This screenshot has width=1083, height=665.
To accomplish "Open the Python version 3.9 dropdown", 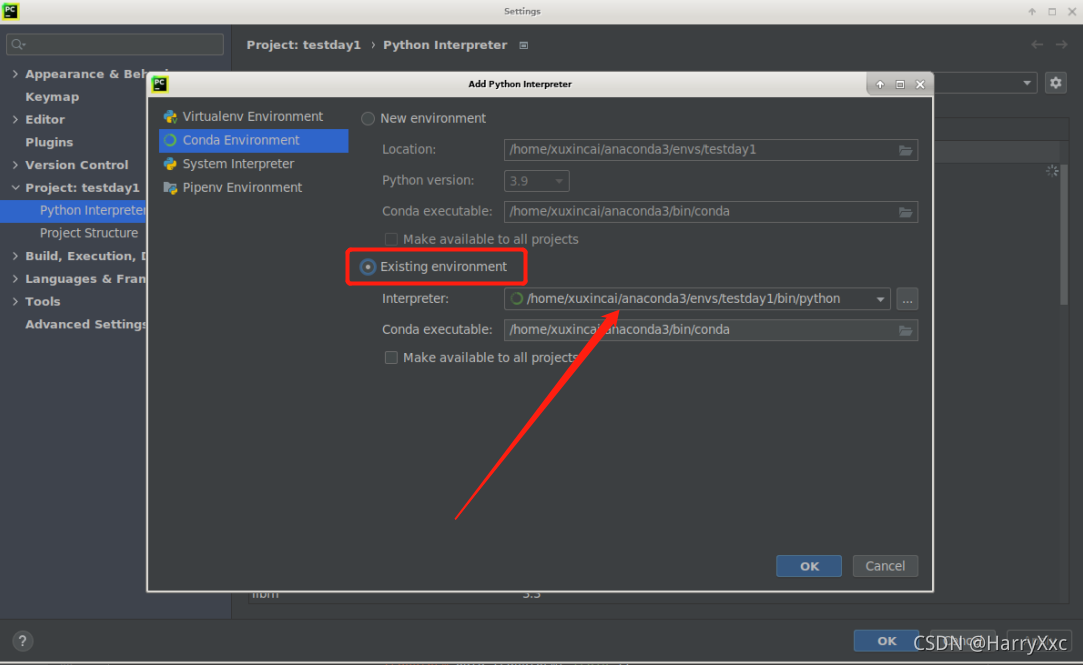I will click(x=537, y=181).
